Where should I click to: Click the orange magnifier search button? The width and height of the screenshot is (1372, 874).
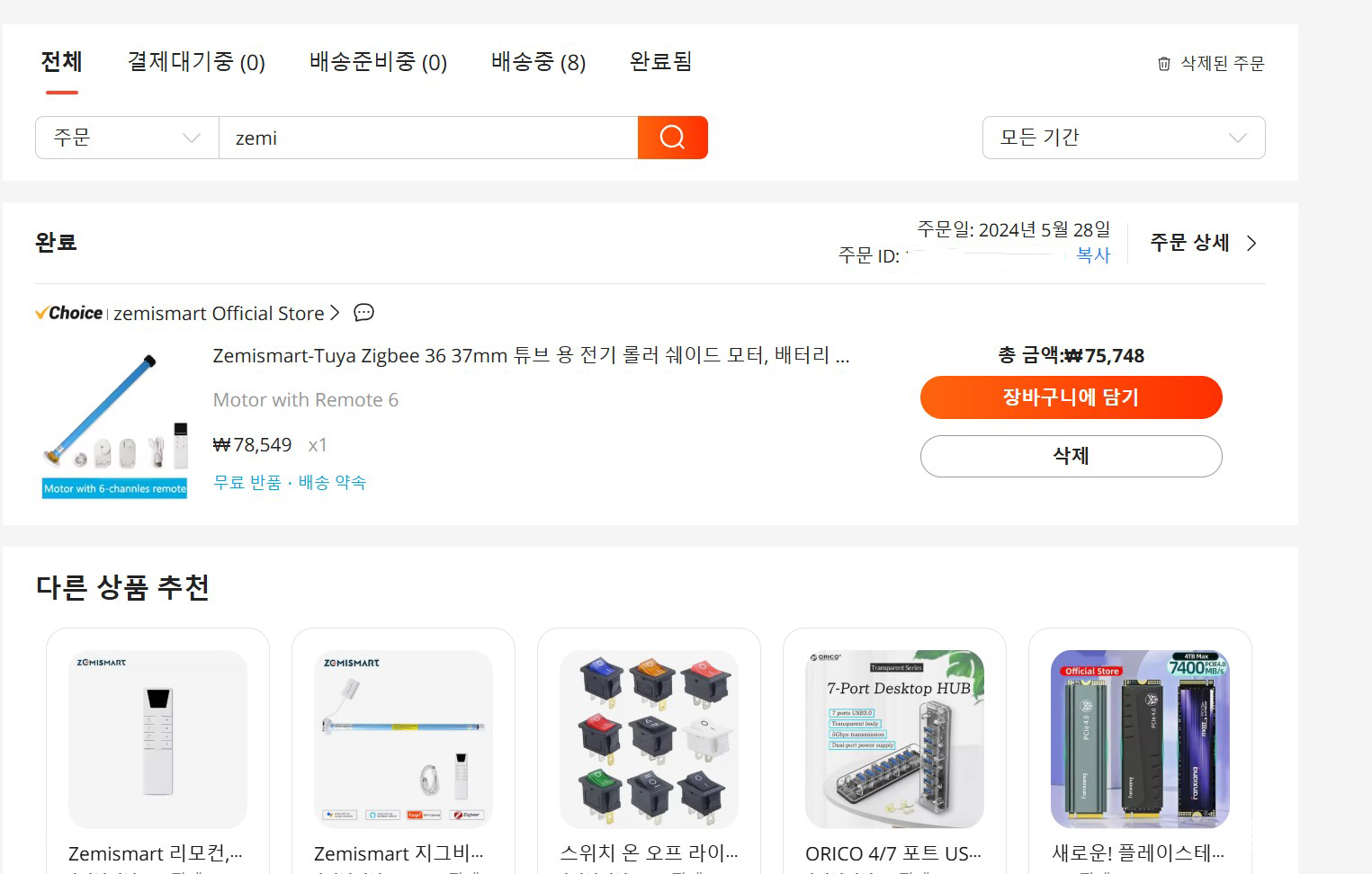(x=673, y=138)
